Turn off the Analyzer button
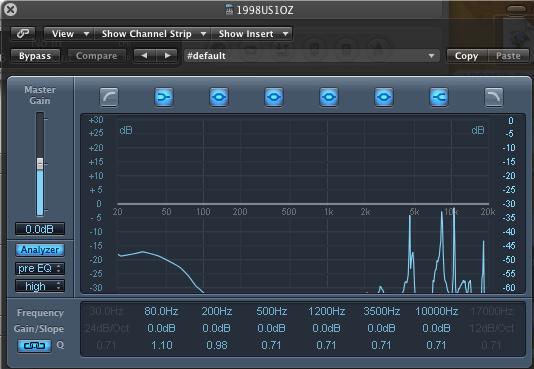 click(x=40, y=250)
